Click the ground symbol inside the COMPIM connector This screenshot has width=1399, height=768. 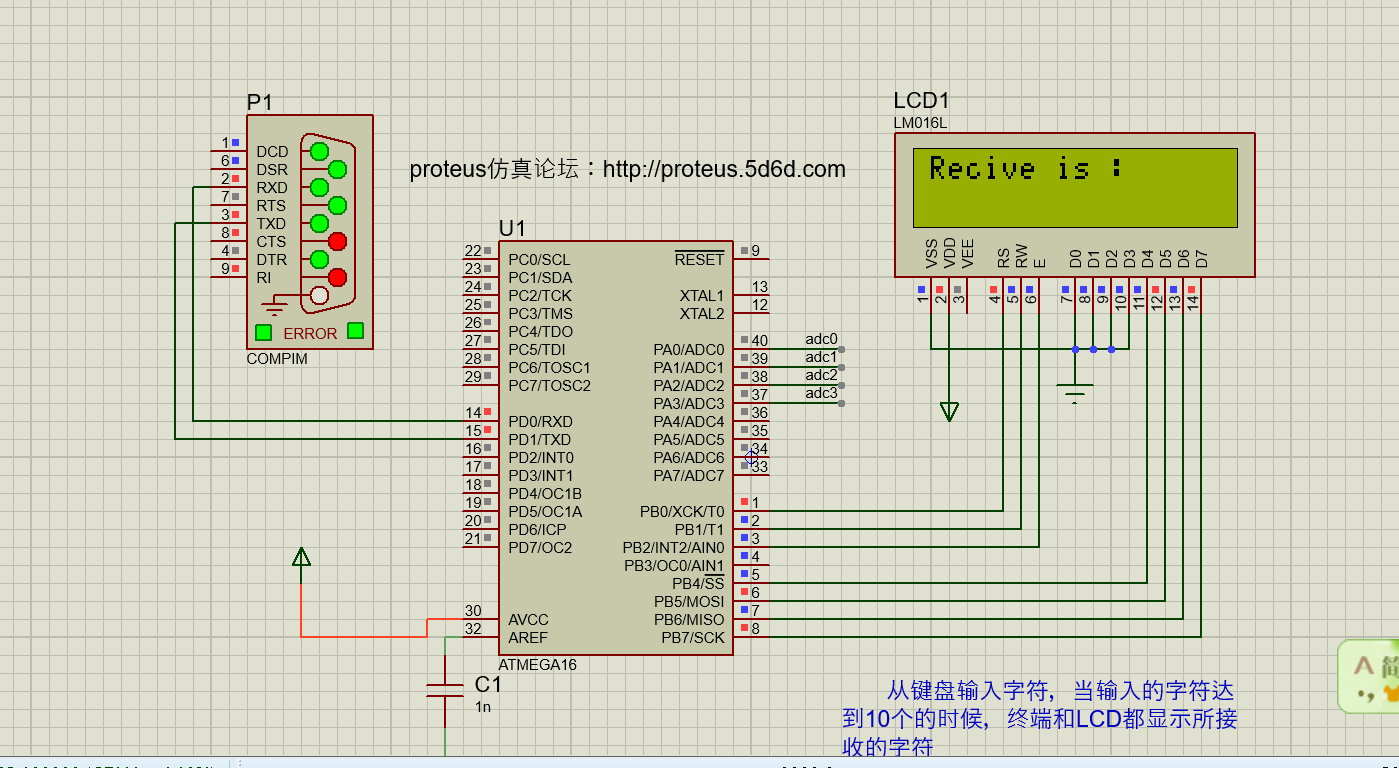[275, 305]
